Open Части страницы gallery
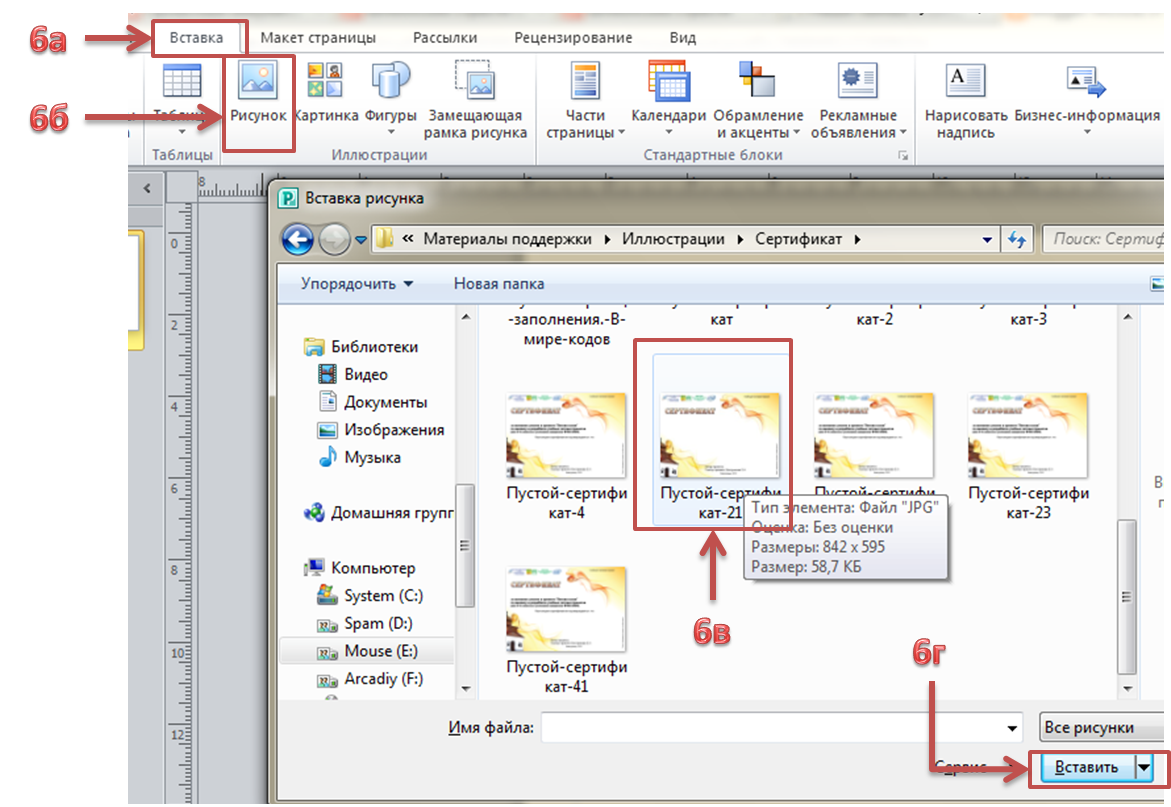 click(x=585, y=100)
